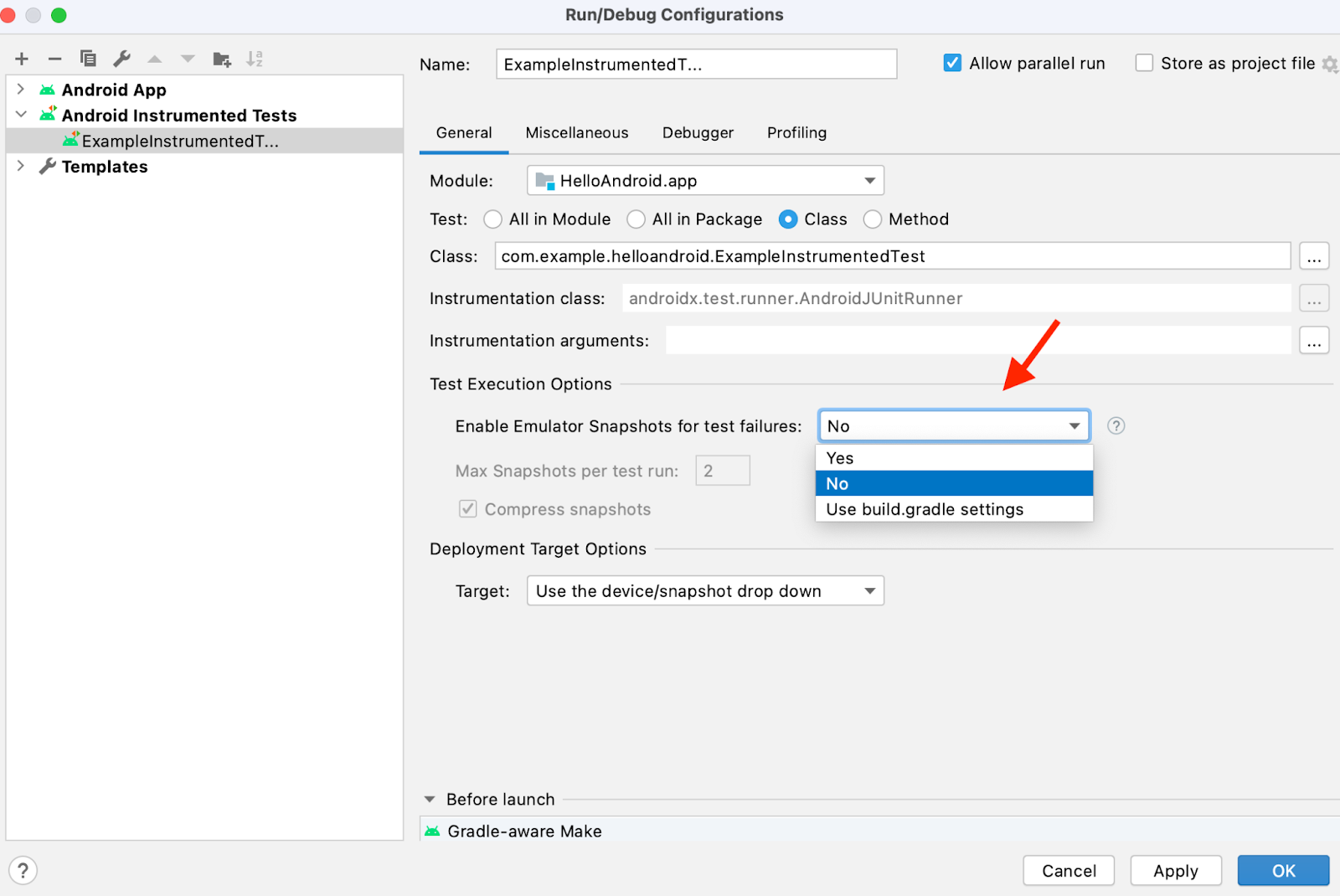Viewport: 1340px width, 896px height.
Task: Collapse the Before launch section
Action: click(x=430, y=799)
